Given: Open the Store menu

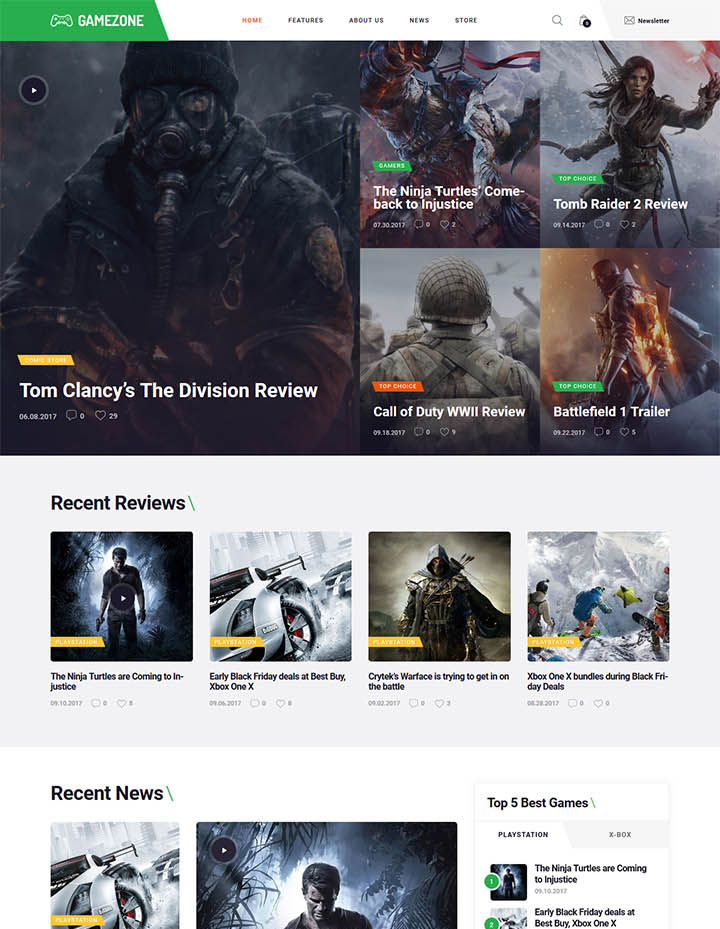Looking at the screenshot, I should click(x=466, y=20).
